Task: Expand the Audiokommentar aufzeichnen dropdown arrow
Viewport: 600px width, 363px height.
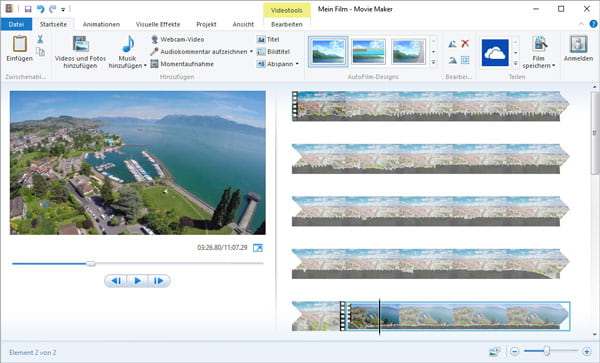Action: coord(251,52)
